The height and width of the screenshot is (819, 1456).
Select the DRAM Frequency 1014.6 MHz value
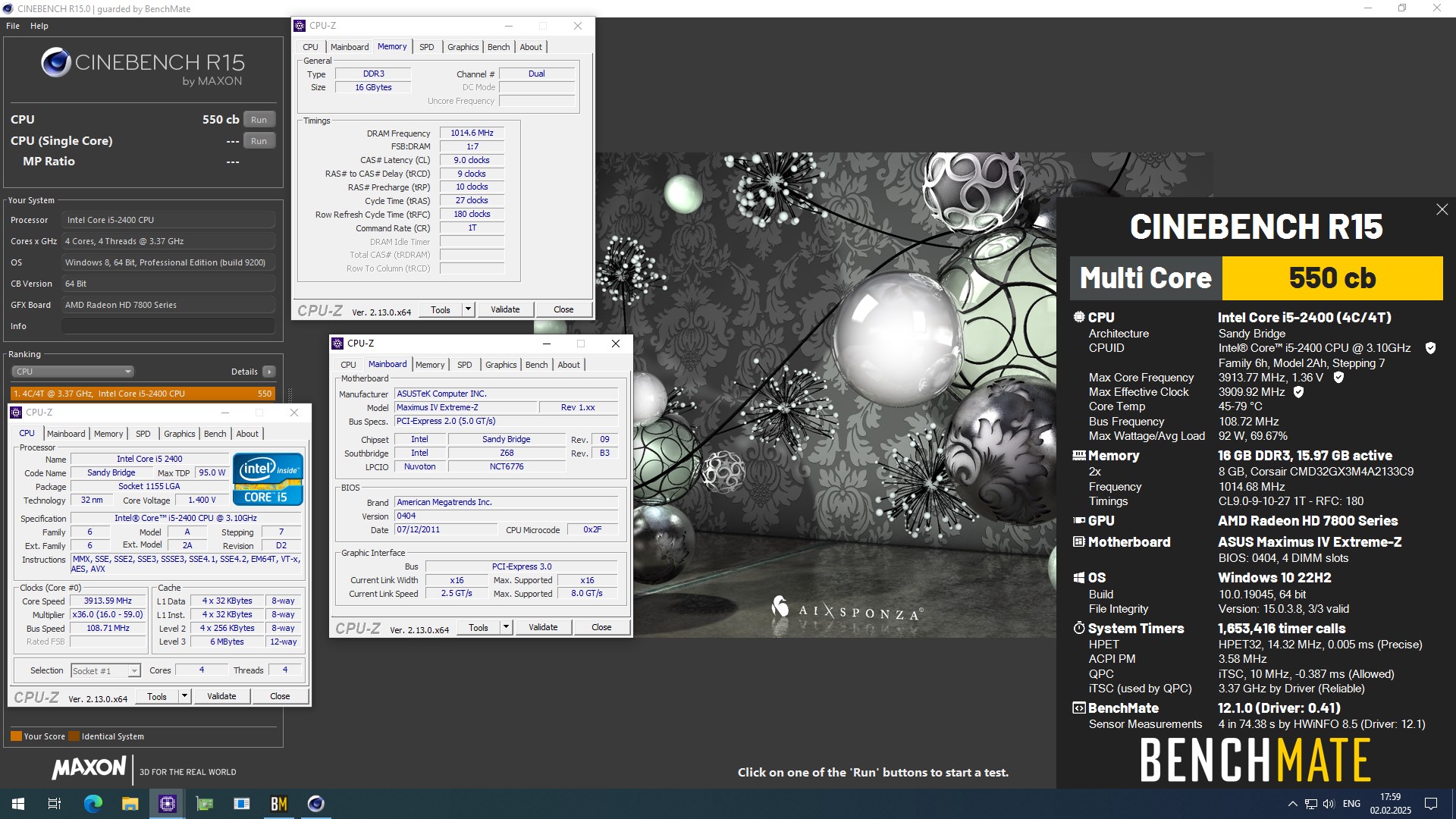point(472,133)
